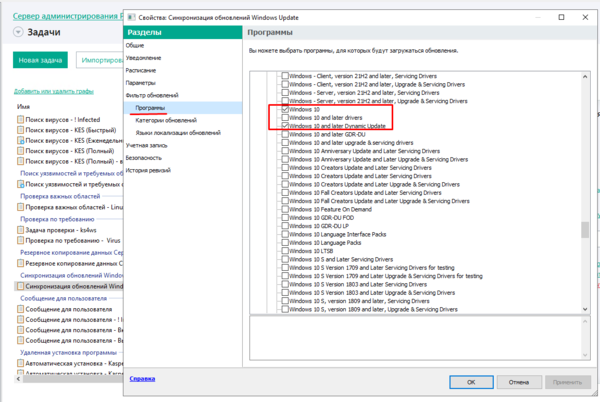Viewport: 600px width, 402px height.
Task: Open the Справка help link
Action: coord(142,379)
